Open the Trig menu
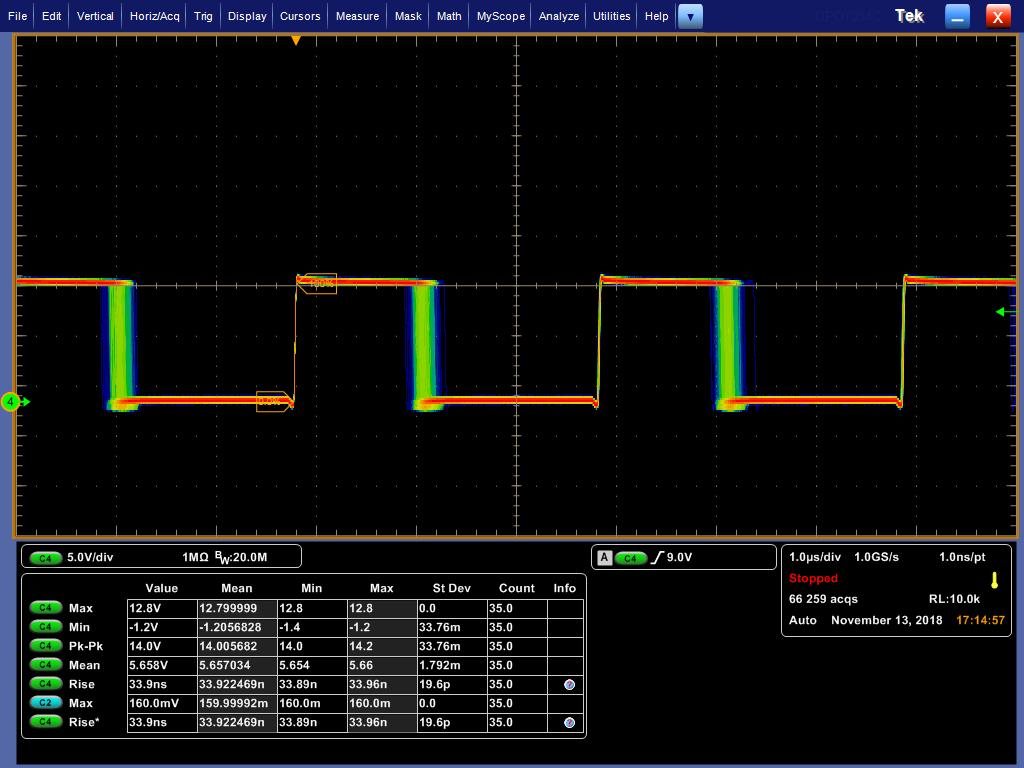The width and height of the screenshot is (1024, 768). point(203,16)
